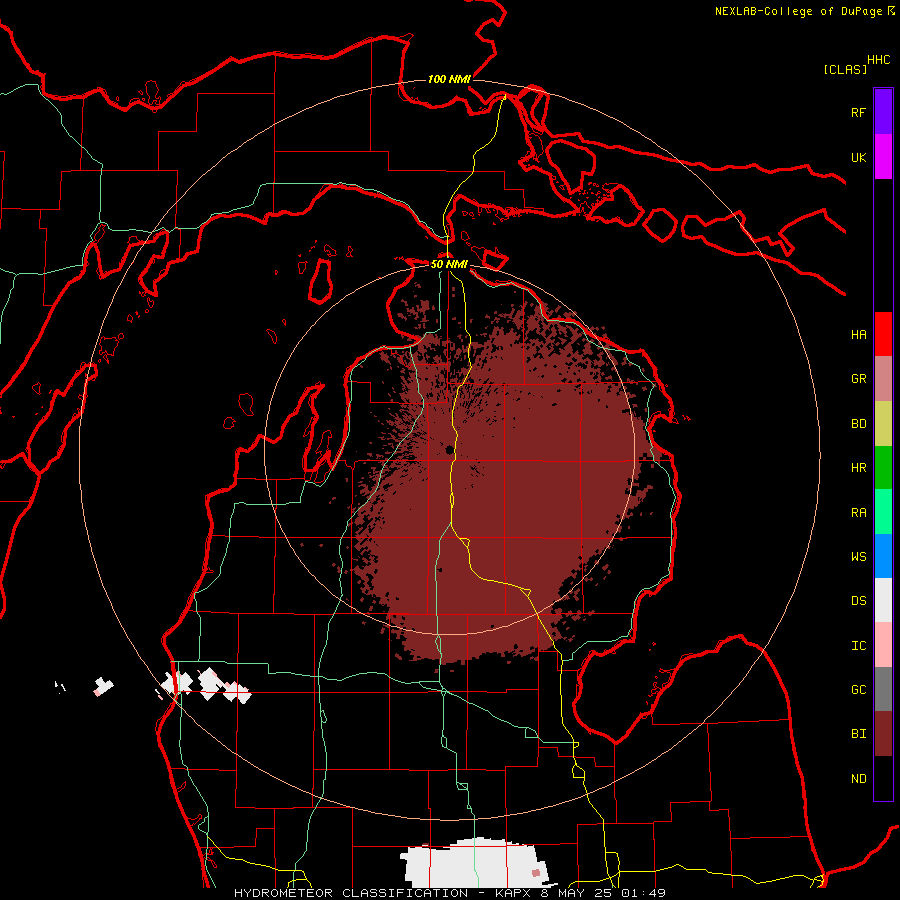Click the 'IC' legend label

click(x=858, y=646)
